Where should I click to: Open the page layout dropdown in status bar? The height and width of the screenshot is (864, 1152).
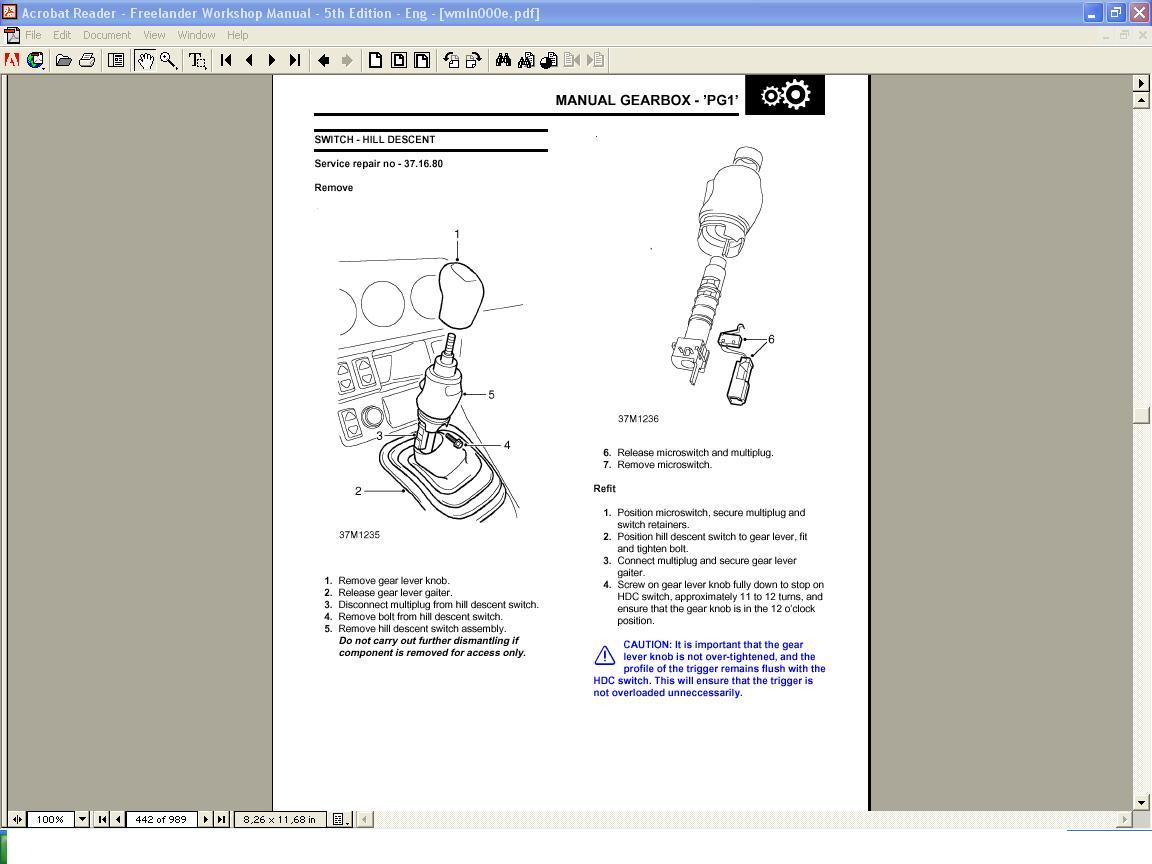339,819
